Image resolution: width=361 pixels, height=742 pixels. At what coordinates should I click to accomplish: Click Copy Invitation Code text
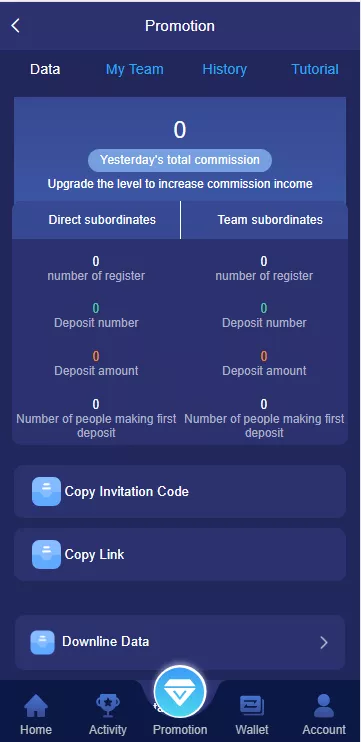tap(127, 491)
